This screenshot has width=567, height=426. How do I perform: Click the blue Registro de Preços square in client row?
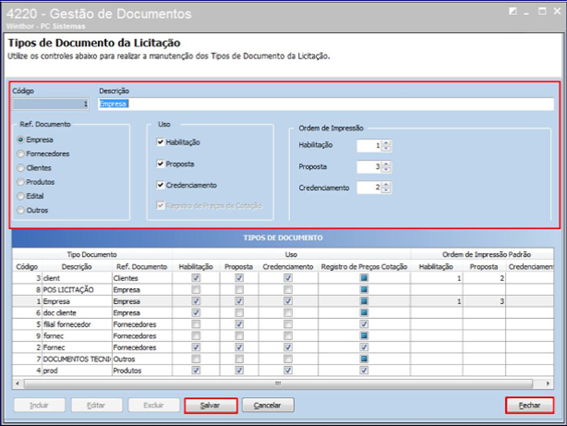pyautogui.click(x=364, y=278)
